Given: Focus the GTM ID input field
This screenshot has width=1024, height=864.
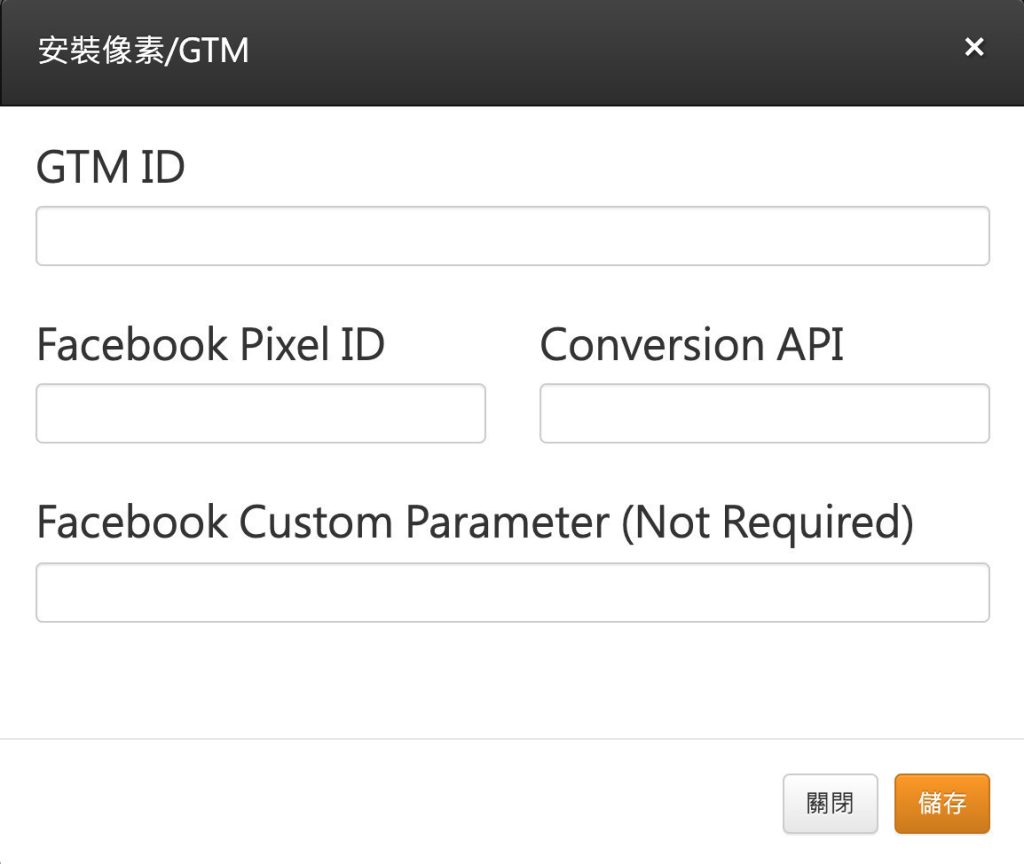Looking at the screenshot, I should [x=513, y=236].
